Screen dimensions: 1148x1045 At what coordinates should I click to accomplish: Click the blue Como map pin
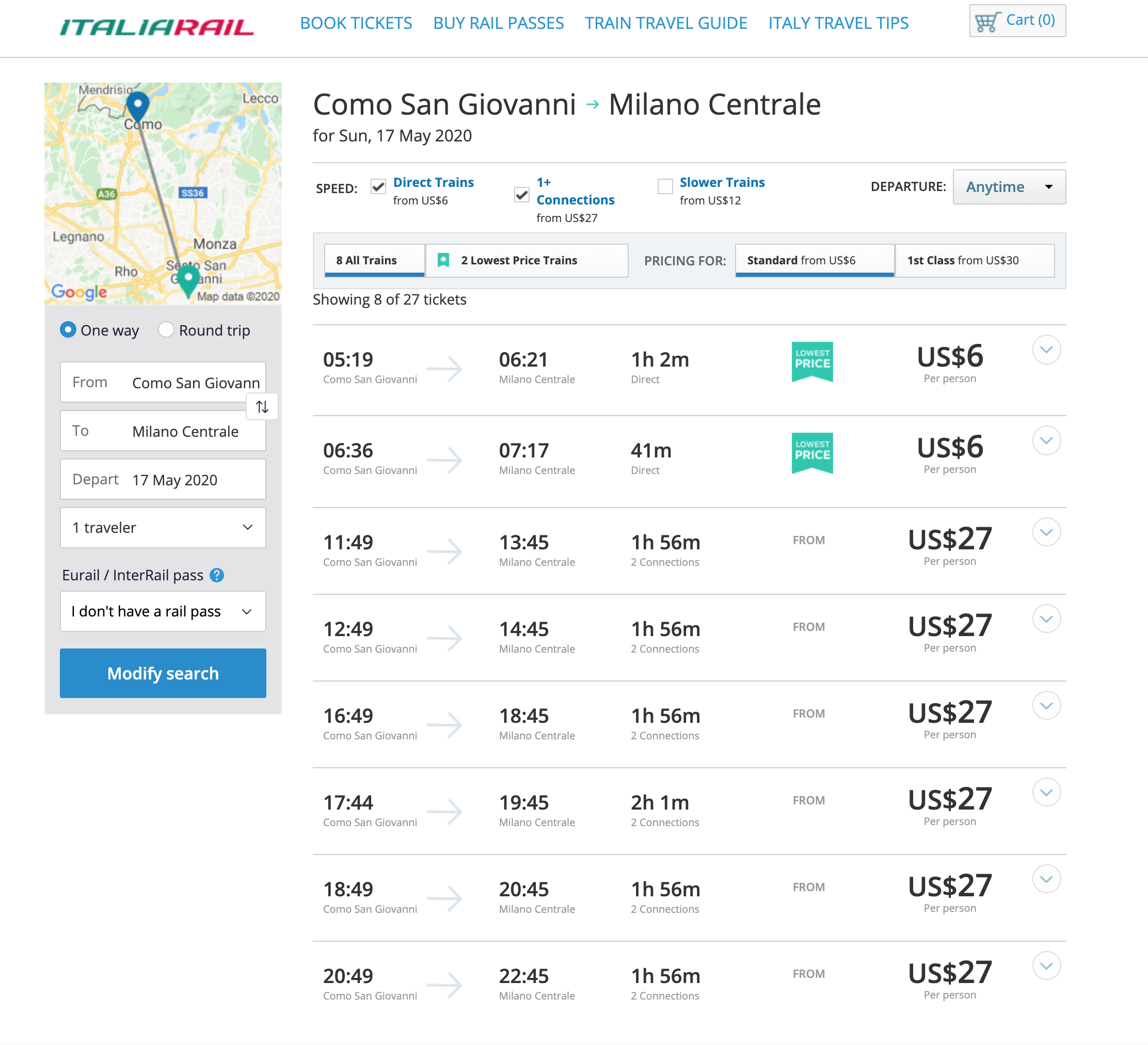click(137, 106)
